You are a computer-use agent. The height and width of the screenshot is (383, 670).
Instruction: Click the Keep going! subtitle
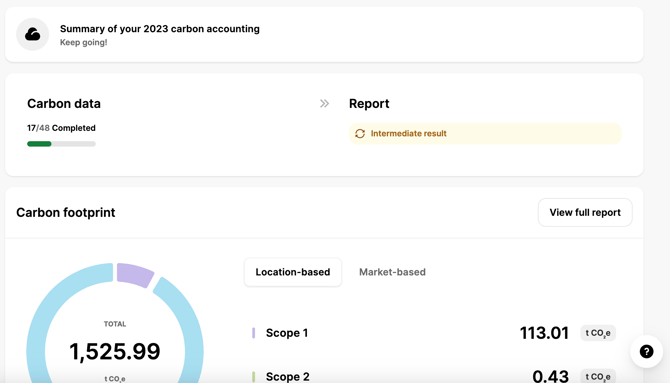83,42
